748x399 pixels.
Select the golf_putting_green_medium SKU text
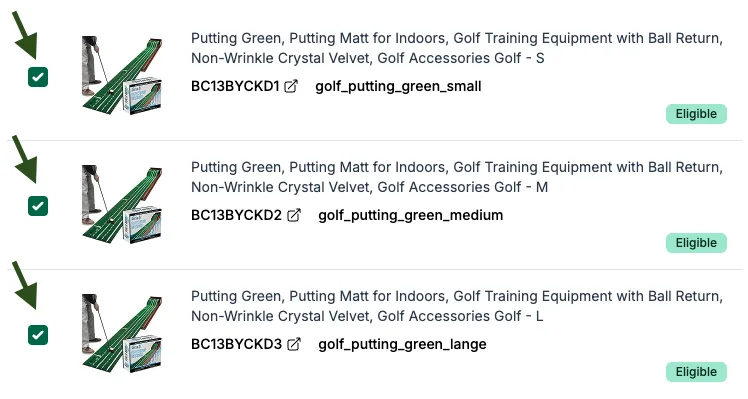[x=411, y=216]
